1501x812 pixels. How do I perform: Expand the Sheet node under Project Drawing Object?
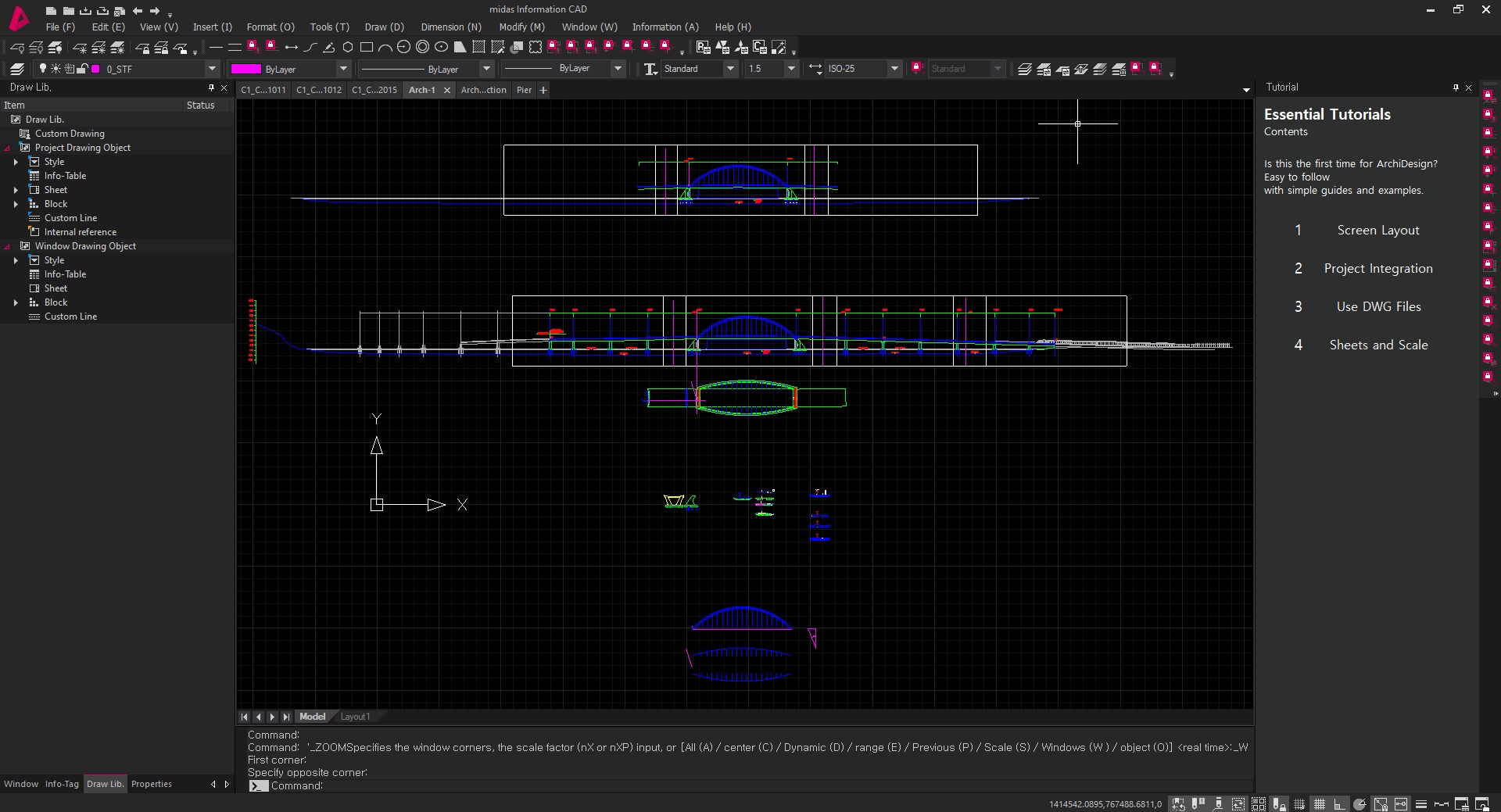[16, 190]
